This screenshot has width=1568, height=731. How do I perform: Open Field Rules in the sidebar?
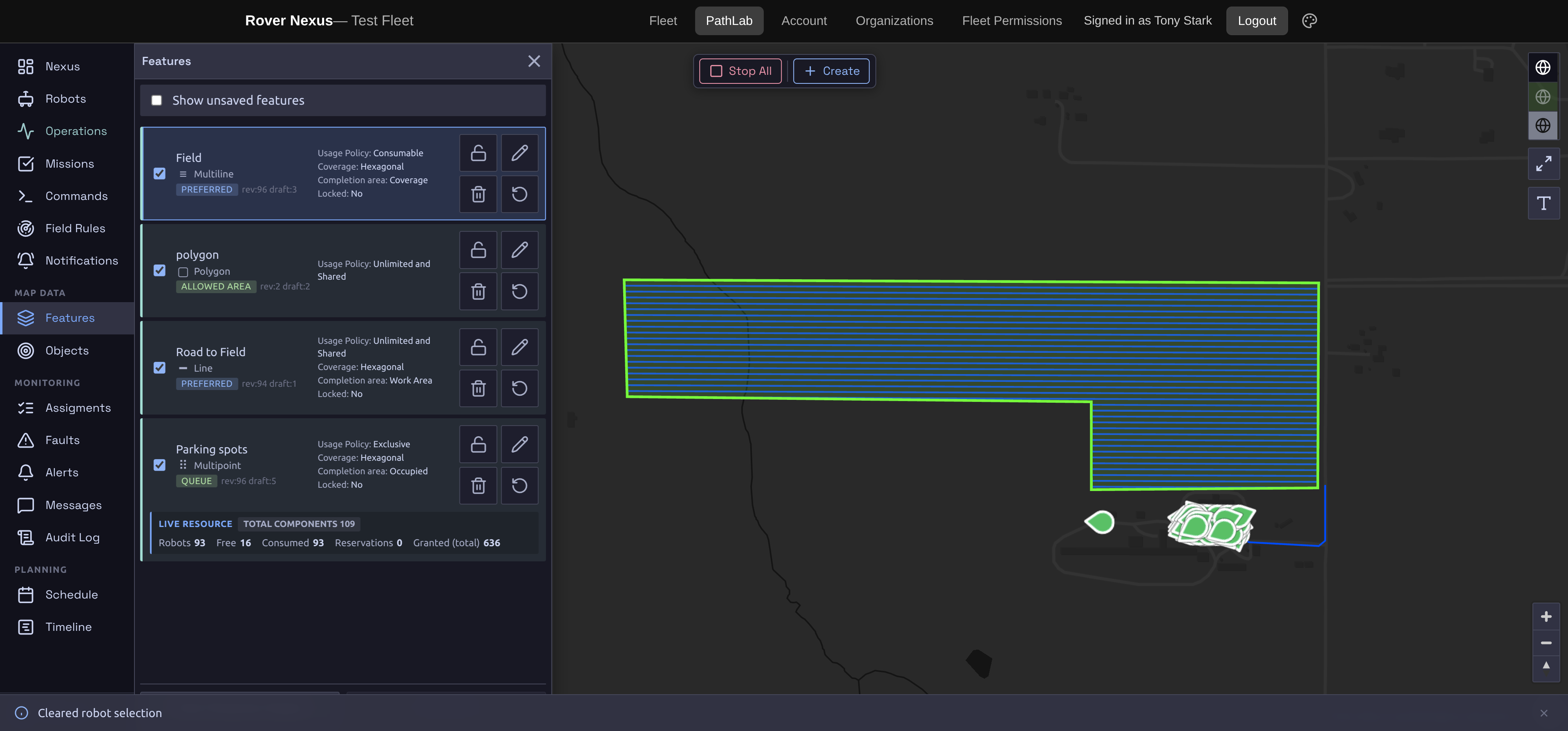tap(67, 229)
